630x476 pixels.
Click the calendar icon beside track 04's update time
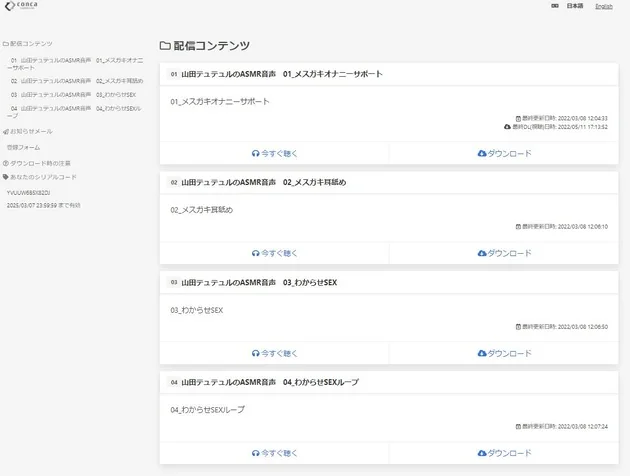coord(518,427)
